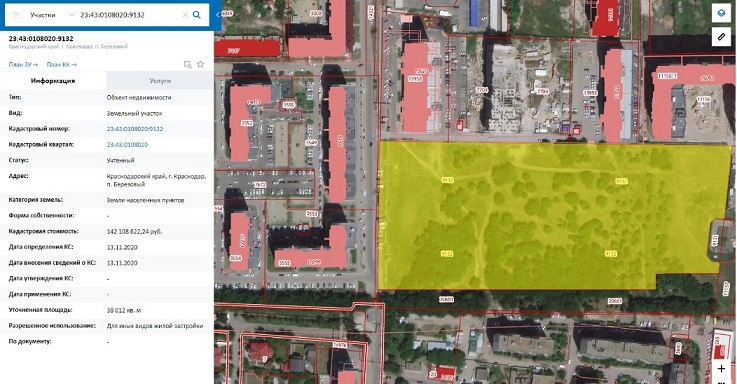Screen dimensions: 737x384
Task: Zoom in with the plus button
Action: (721, 369)
